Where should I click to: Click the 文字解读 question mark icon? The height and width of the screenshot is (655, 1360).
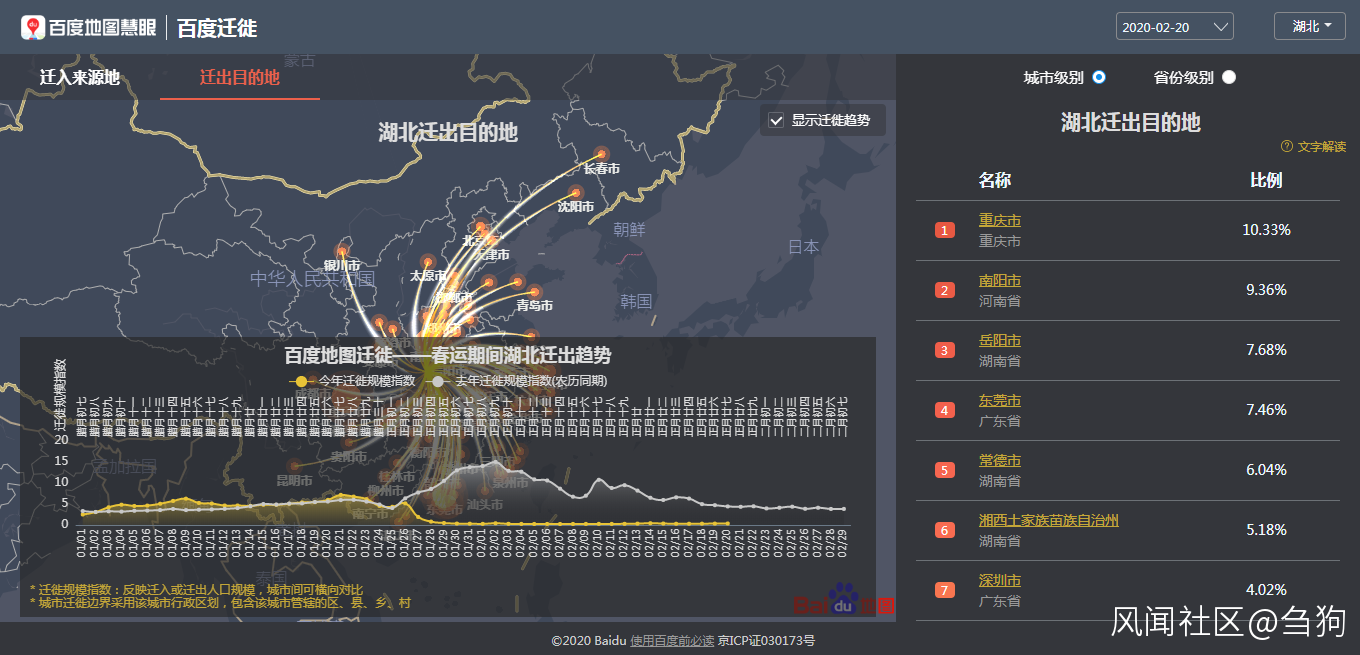1287,147
